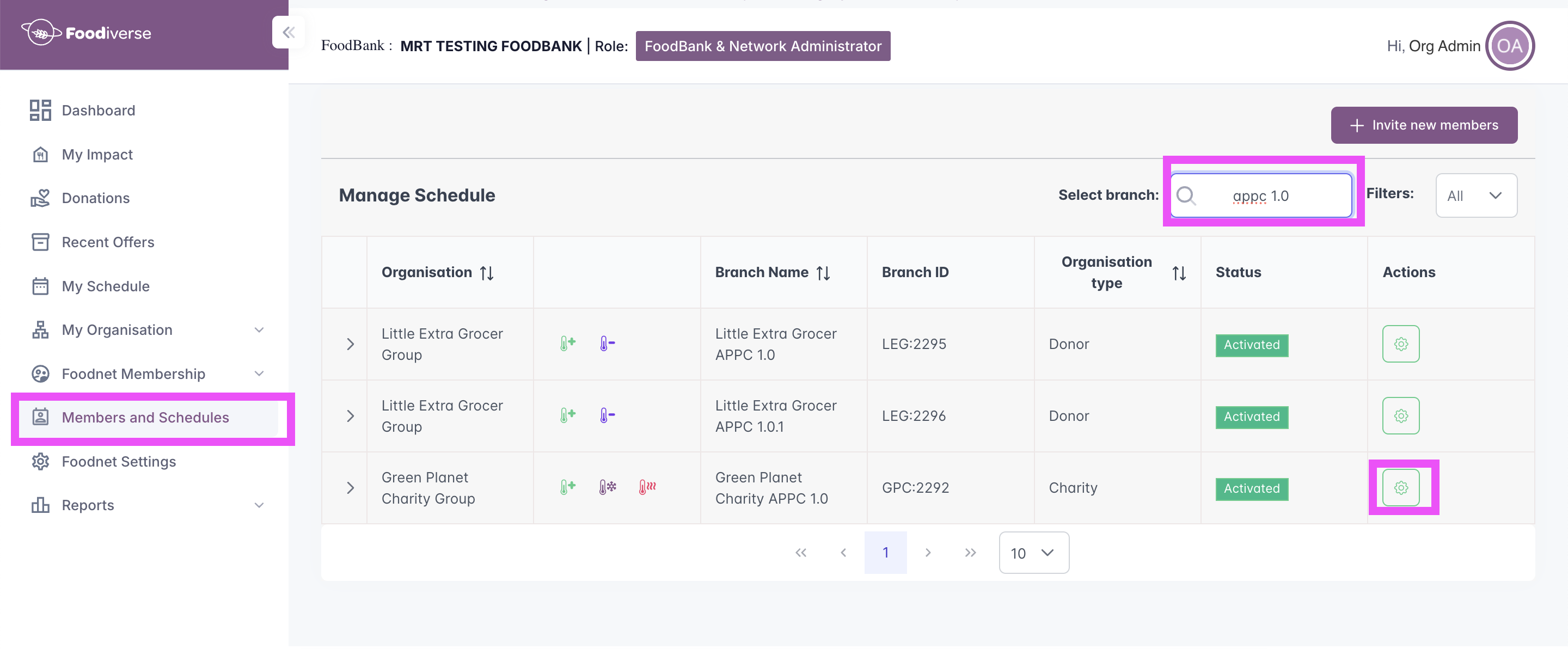Open Donations in the sidebar
1568x649 pixels.
pos(96,198)
